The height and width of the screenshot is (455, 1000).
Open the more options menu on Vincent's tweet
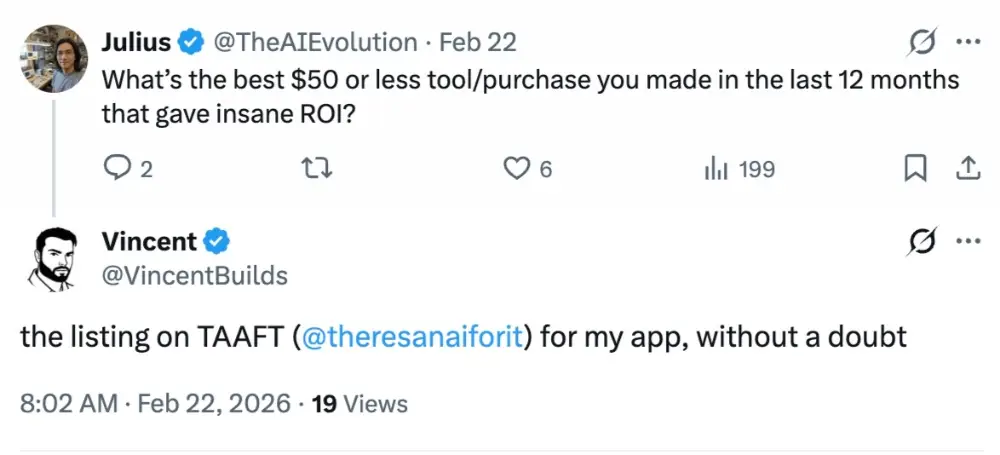tap(968, 241)
